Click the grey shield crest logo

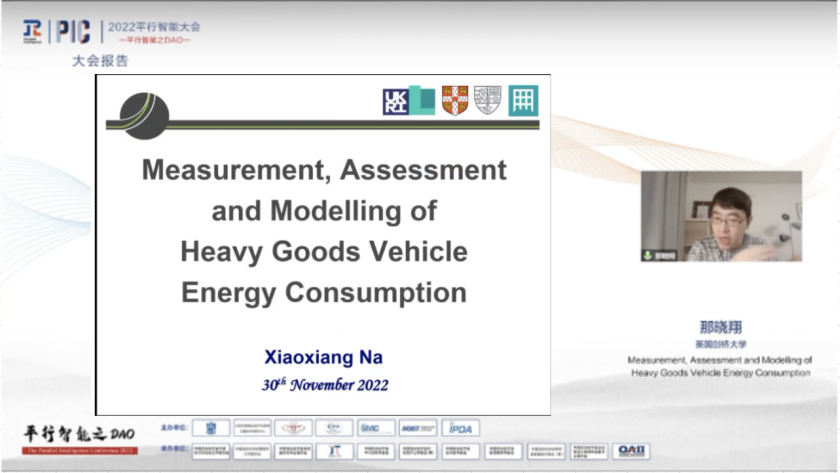pos(487,100)
